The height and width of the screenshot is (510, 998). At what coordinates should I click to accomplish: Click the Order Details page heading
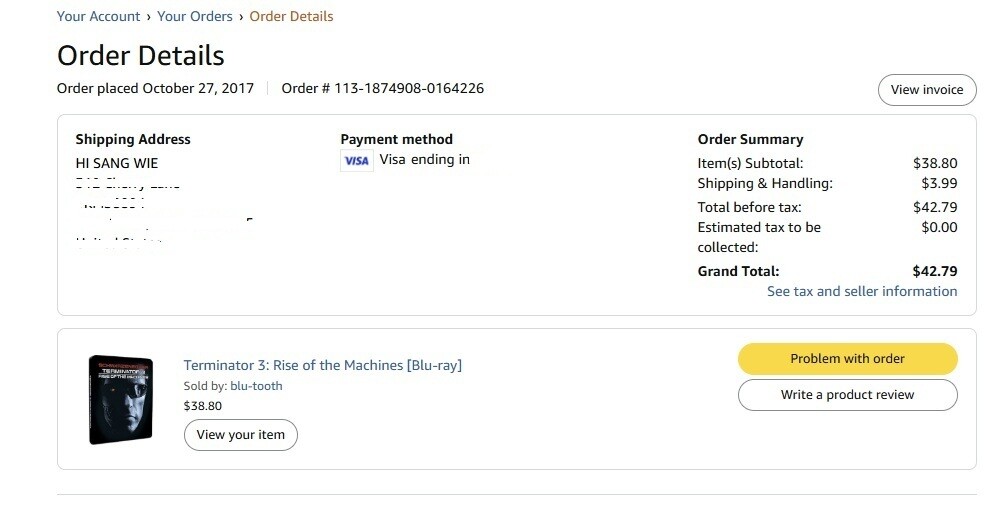tap(140, 55)
